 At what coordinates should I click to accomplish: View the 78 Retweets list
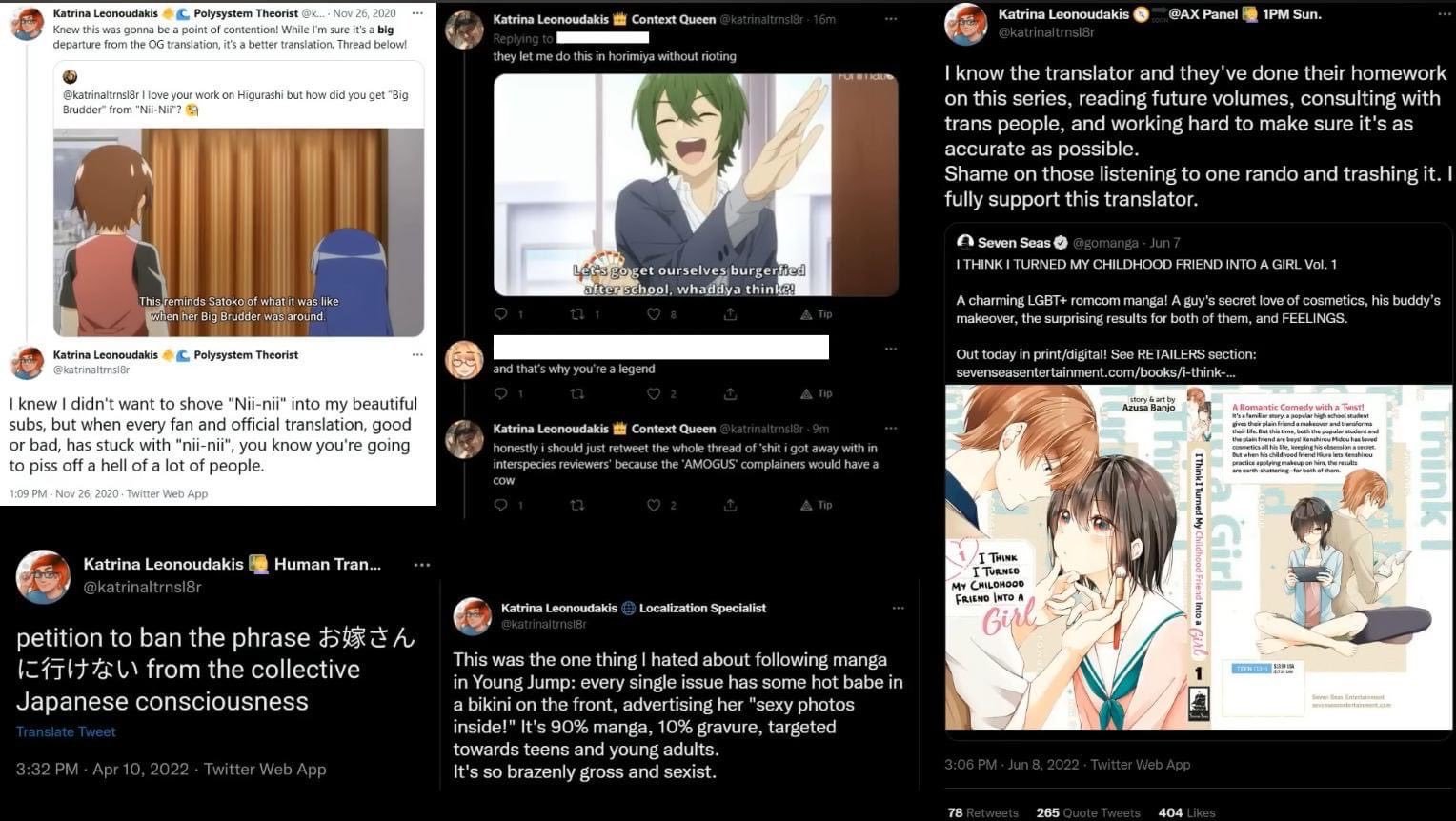click(983, 812)
